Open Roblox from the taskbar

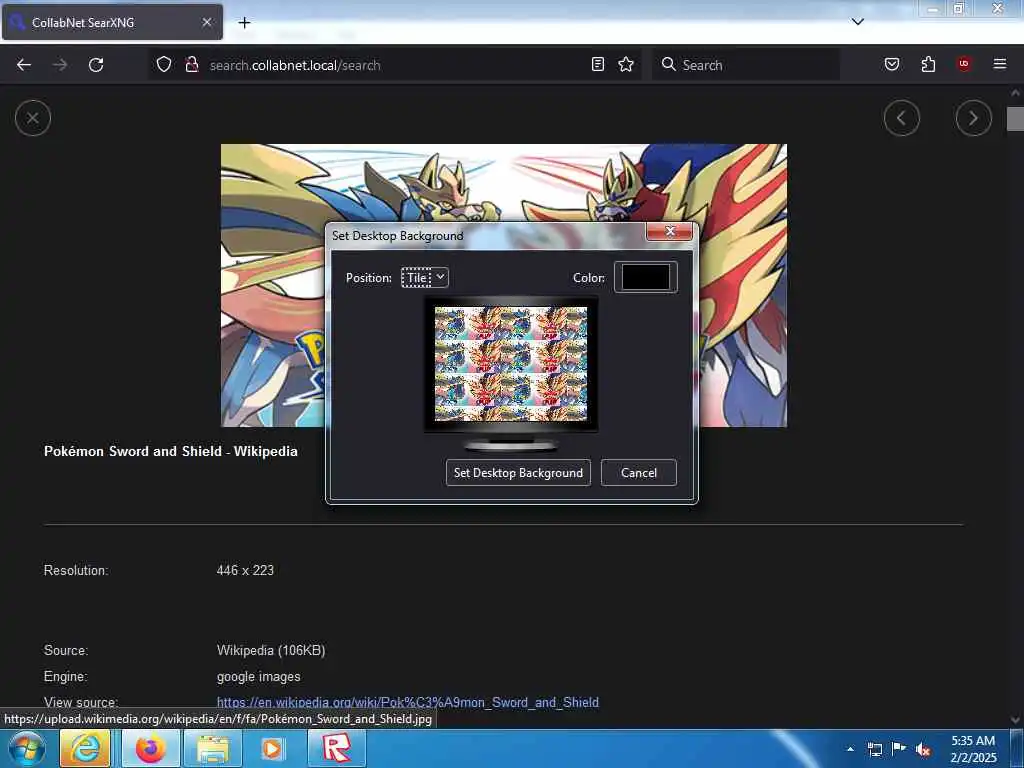pos(337,748)
